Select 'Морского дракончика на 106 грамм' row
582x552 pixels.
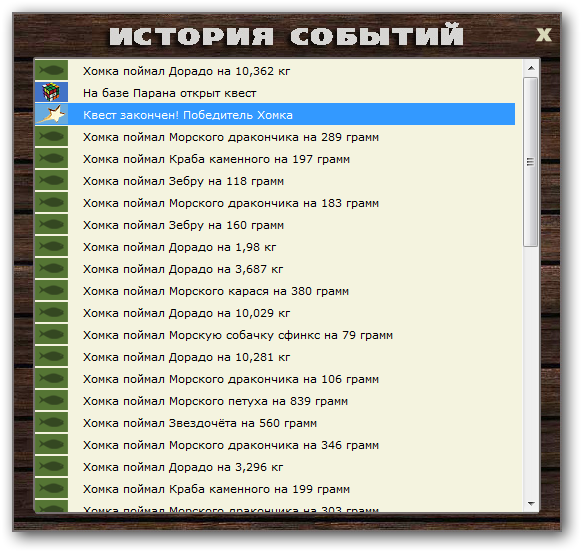[275, 378]
